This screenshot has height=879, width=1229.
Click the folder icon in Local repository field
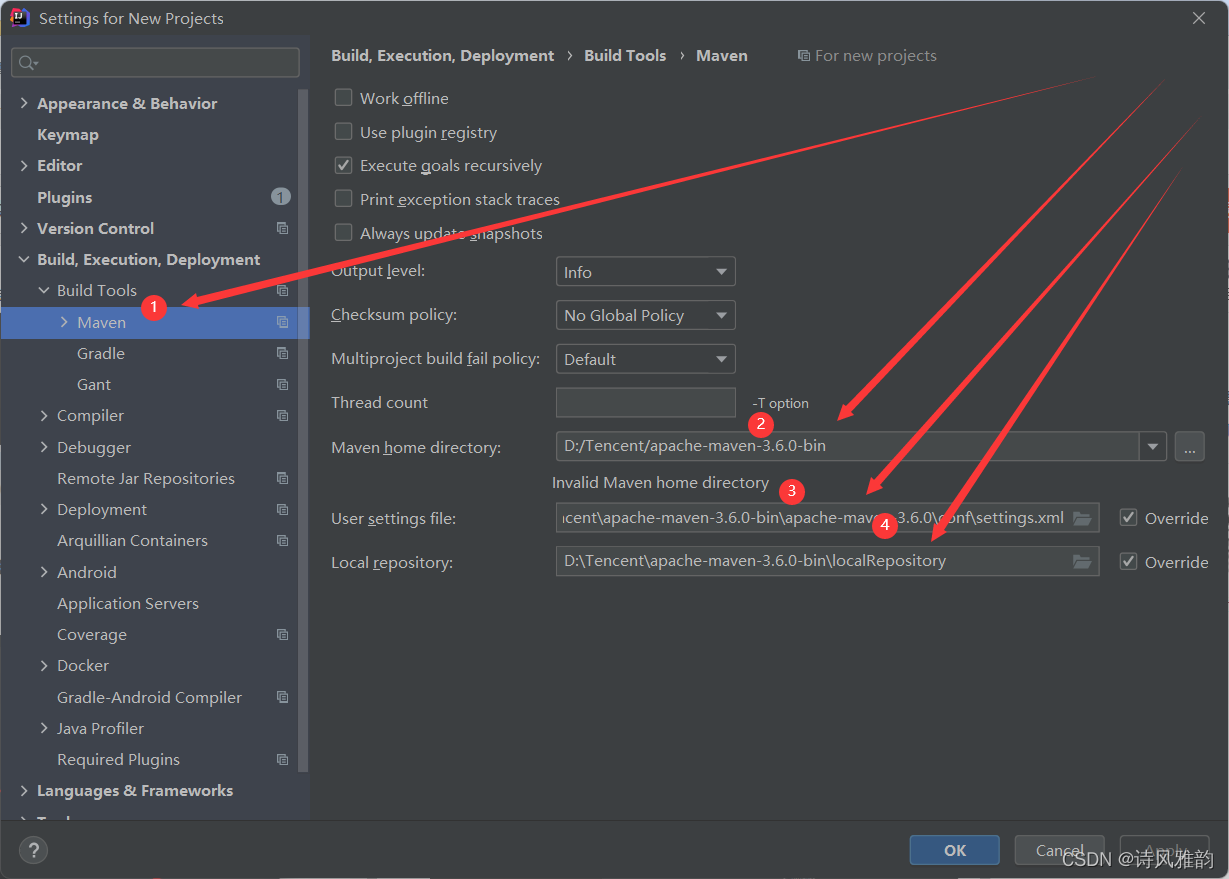click(x=1082, y=562)
